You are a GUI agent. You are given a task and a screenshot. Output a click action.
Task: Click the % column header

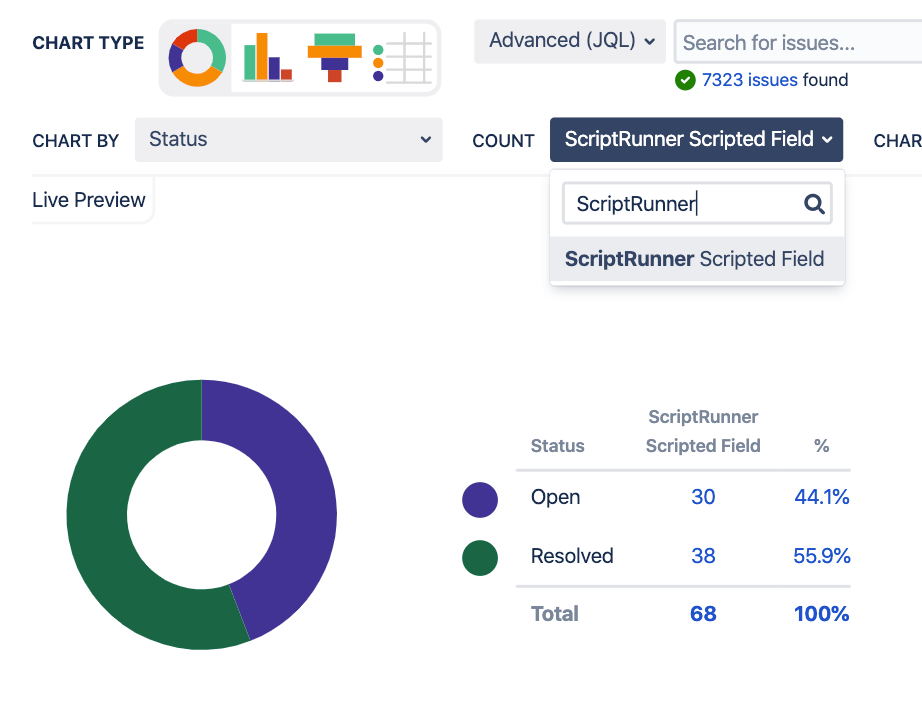(x=821, y=446)
